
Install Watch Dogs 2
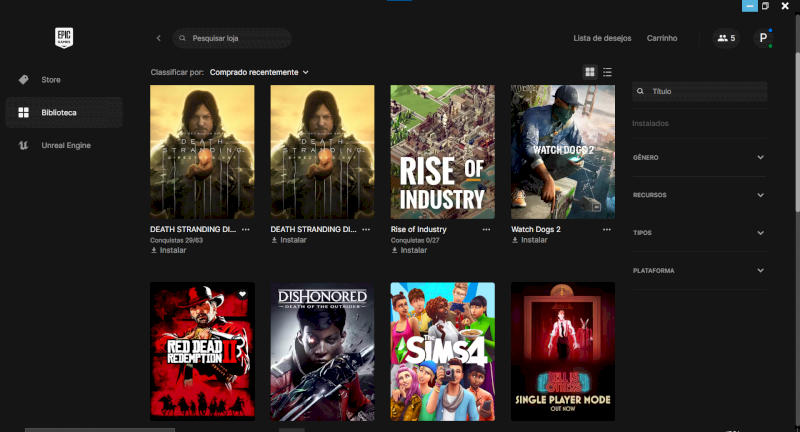530,240
